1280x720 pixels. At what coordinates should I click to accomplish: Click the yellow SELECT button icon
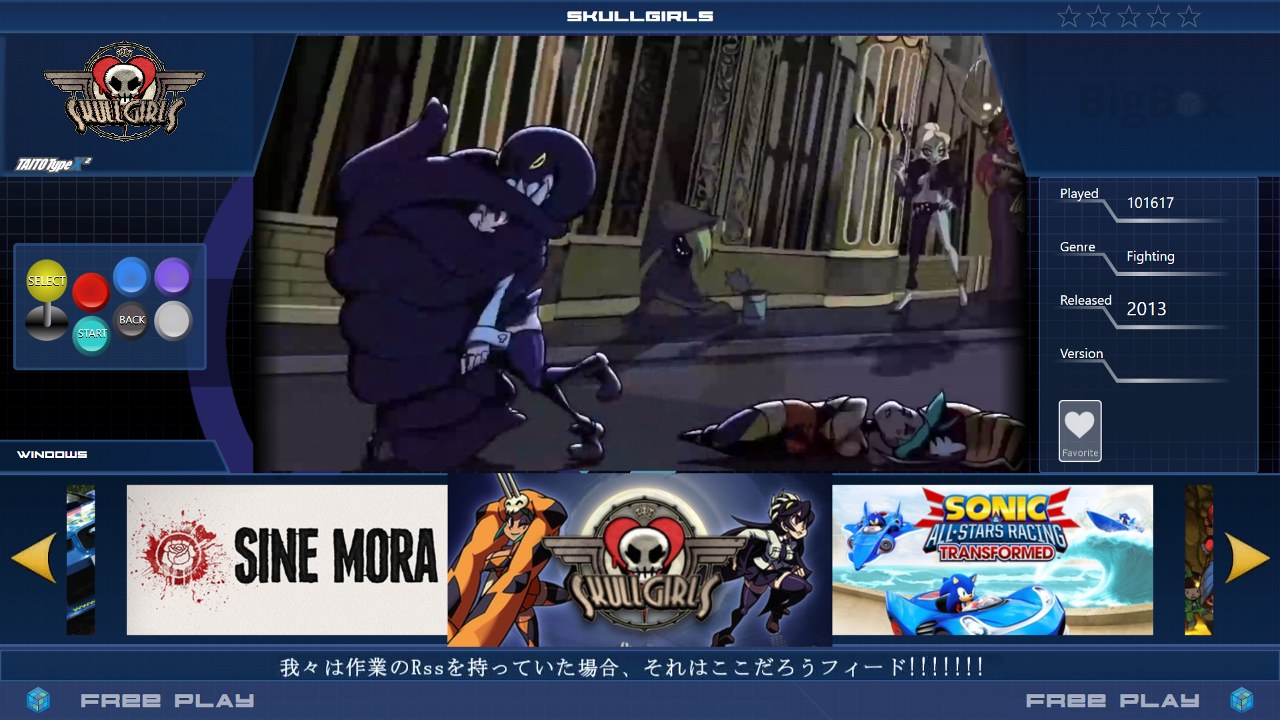(46, 281)
